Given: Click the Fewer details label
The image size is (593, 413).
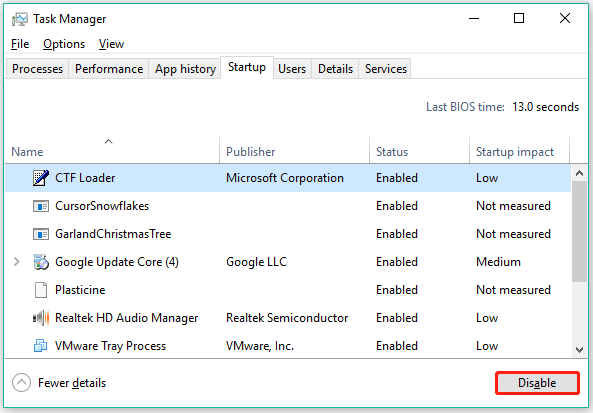Looking at the screenshot, I should click(72, 383).
